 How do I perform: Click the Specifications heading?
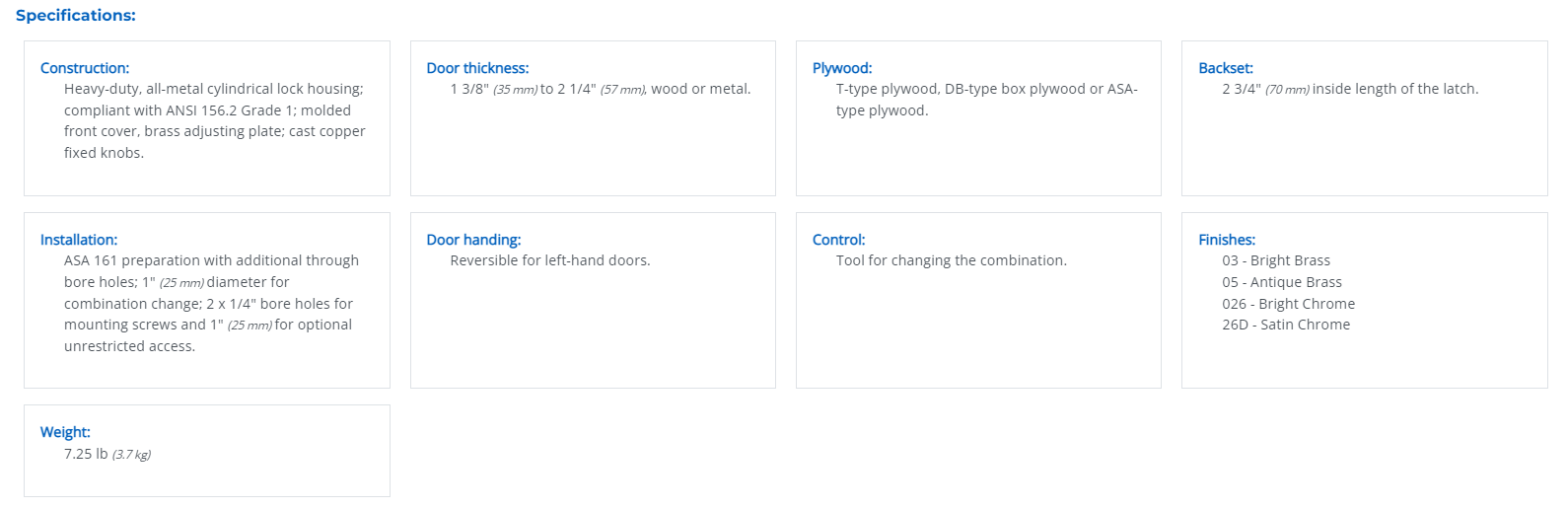[x=76, y=16]
